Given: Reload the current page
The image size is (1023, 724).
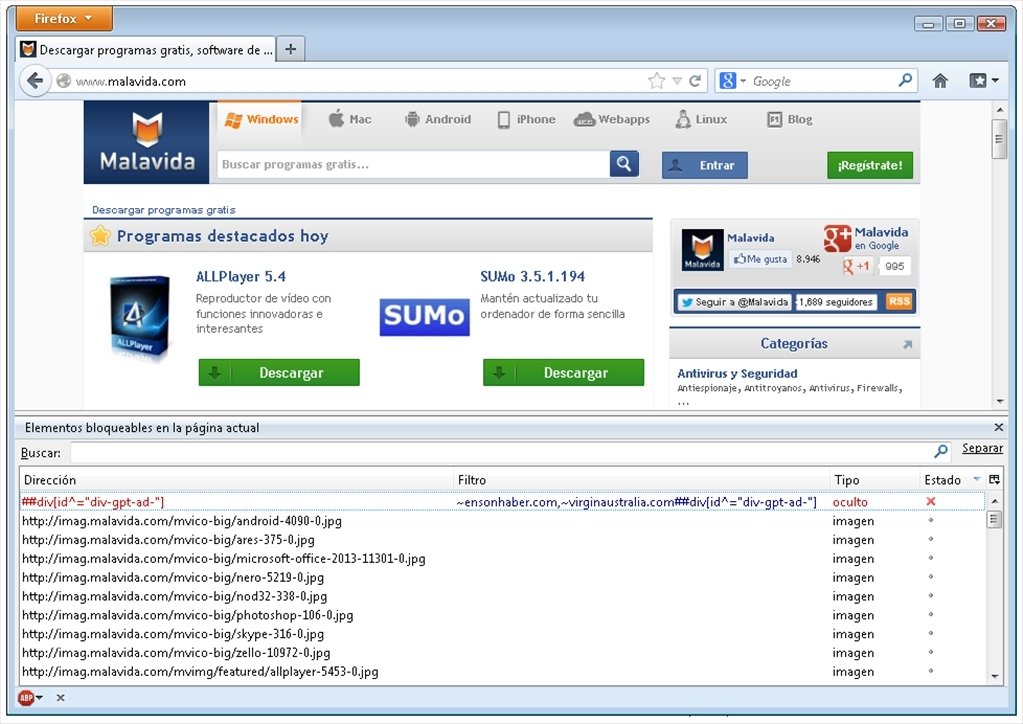Looking at the screenshot, I should click(x=695, y=80).
